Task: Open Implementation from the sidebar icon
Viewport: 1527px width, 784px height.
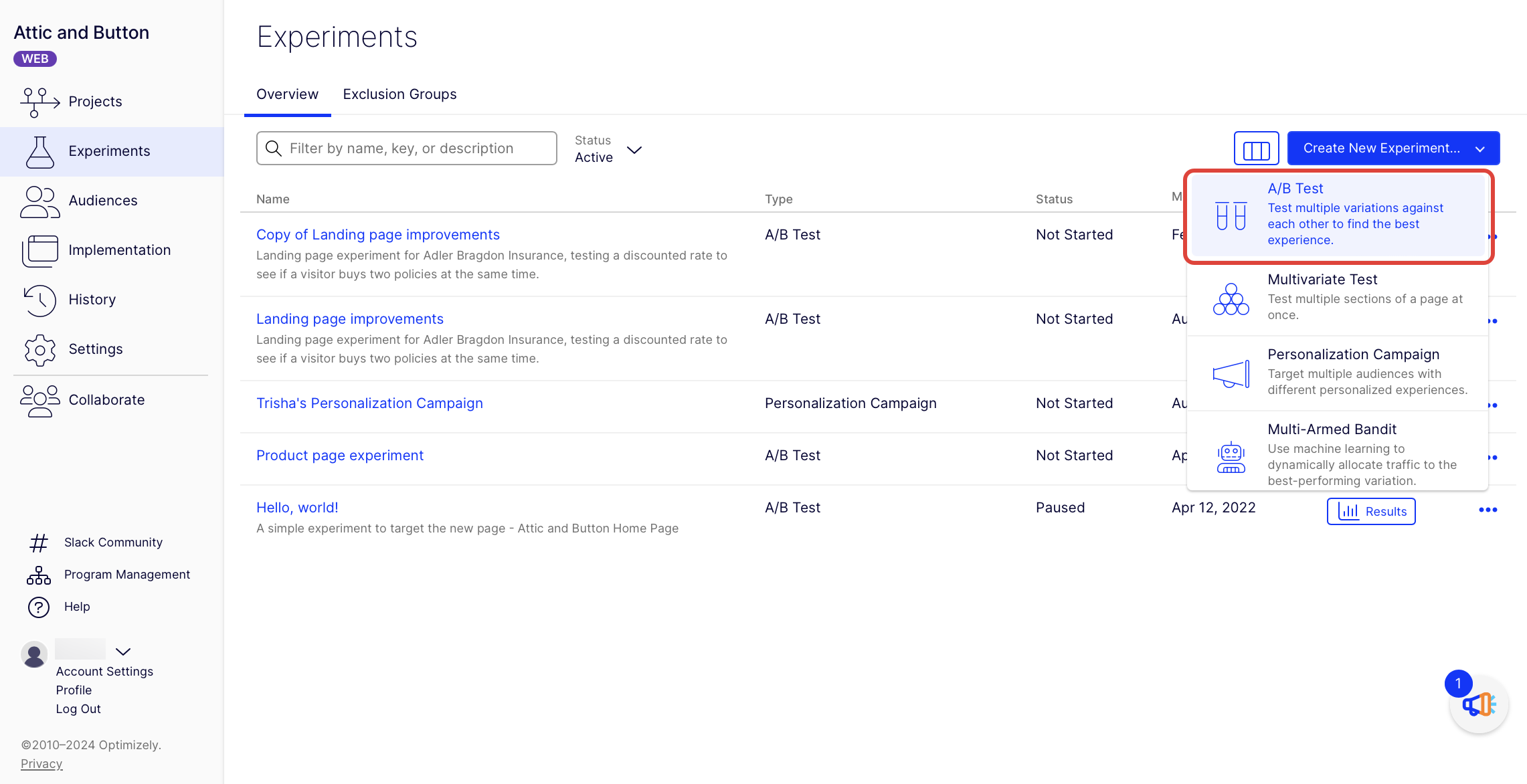Action: pos(39,250)
